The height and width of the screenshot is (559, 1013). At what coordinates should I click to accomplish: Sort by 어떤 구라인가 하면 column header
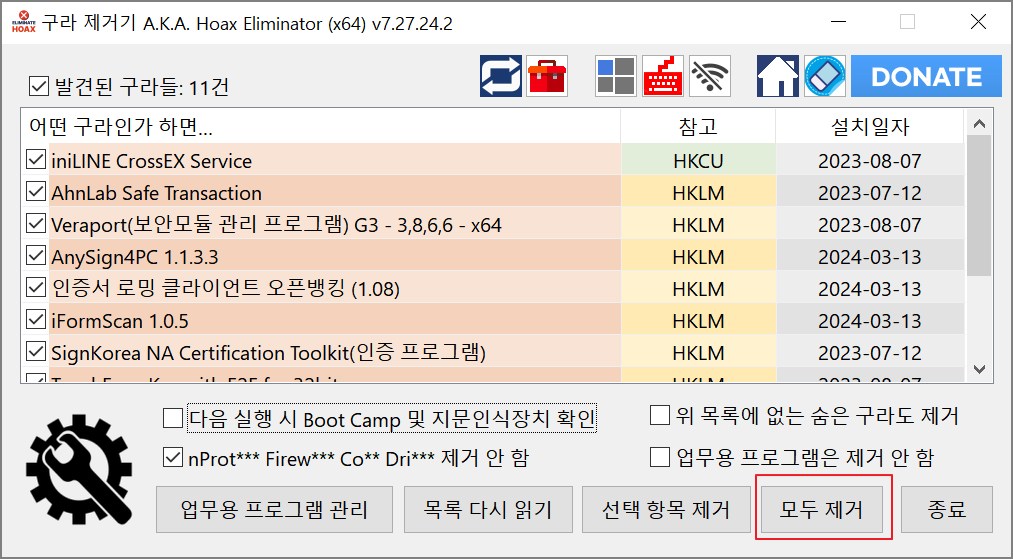coord(321,127)
